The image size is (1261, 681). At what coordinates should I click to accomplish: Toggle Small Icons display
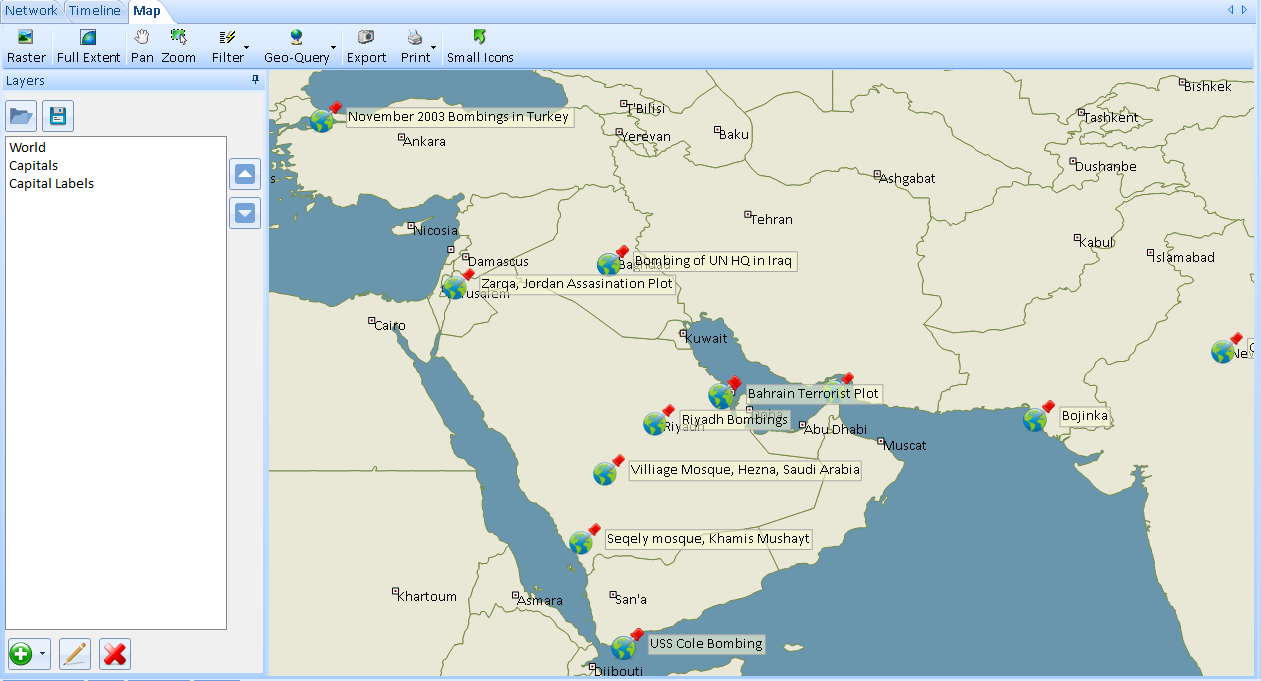click(x=480, y=46)
